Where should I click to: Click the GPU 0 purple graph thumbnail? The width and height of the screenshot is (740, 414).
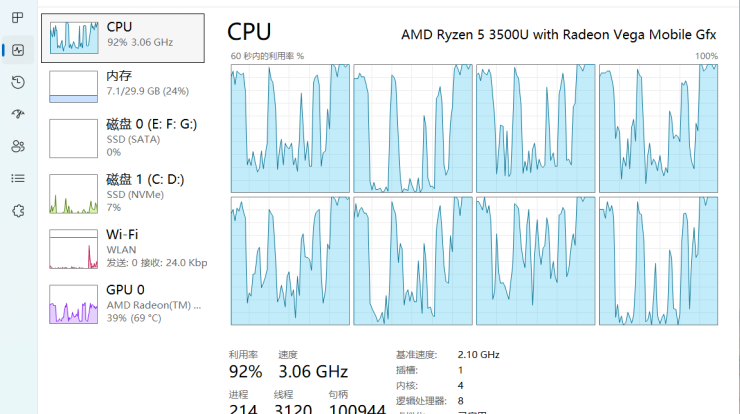(73, 303)
